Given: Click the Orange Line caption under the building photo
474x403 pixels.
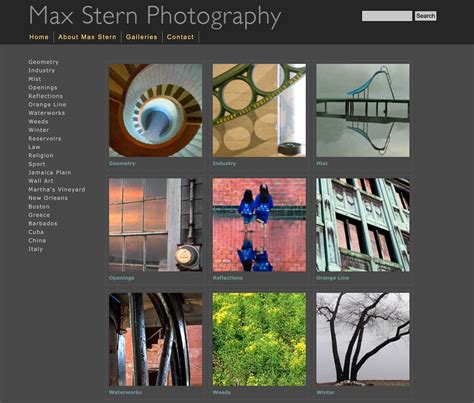Looking at the screenshot, I should (333, 278).
